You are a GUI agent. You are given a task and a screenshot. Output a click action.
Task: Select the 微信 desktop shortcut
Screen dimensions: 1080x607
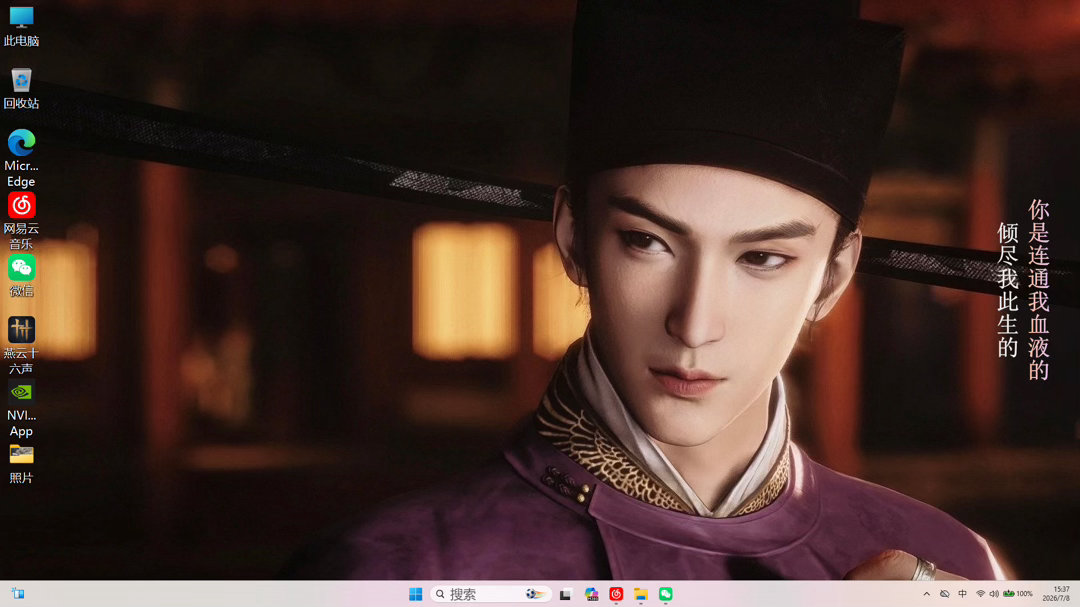21,276
